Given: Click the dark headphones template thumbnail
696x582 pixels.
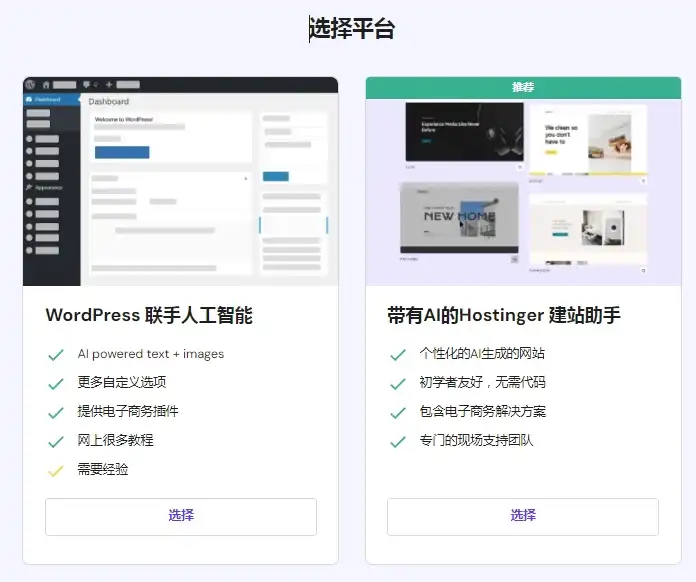Looking at the screenshot, I should coord(465,132).
